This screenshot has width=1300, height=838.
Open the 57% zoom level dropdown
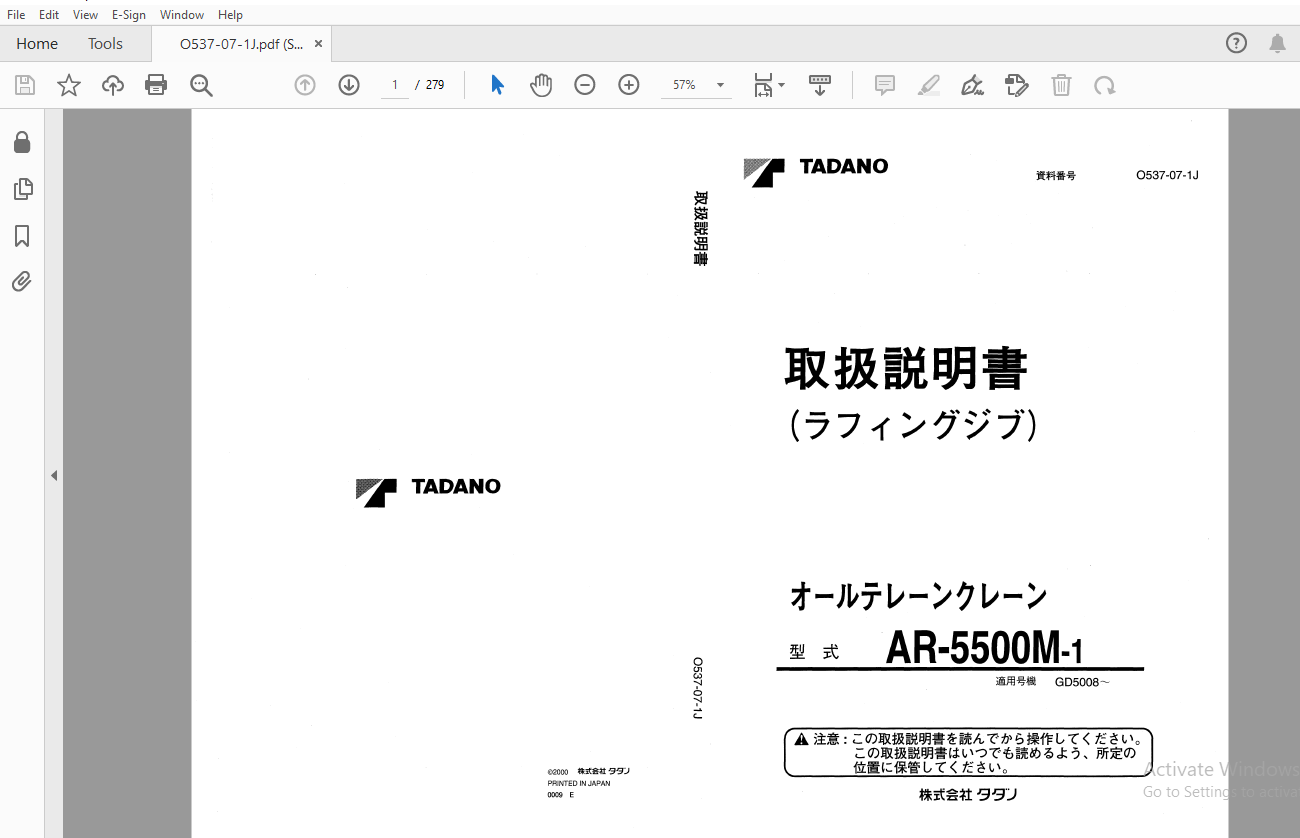[x=696, y=85]
